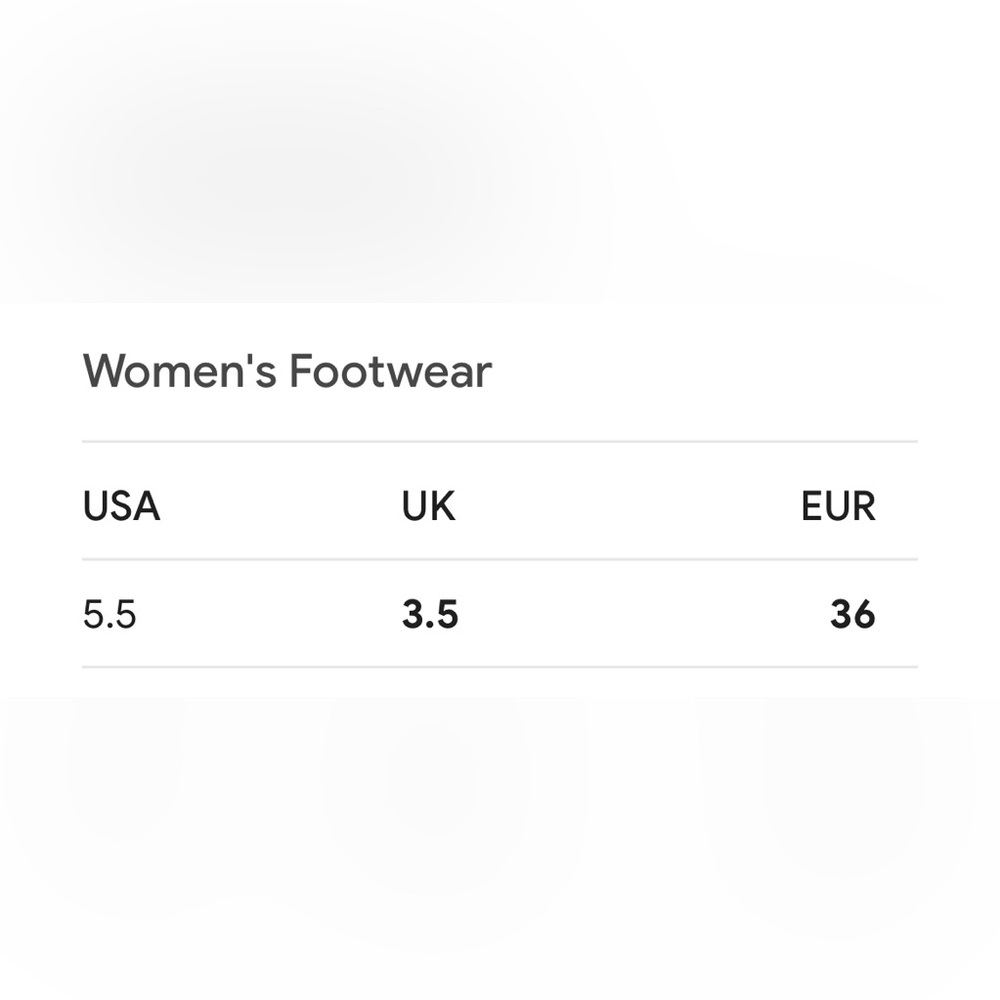Click the EUR column header

coord(838,506)
